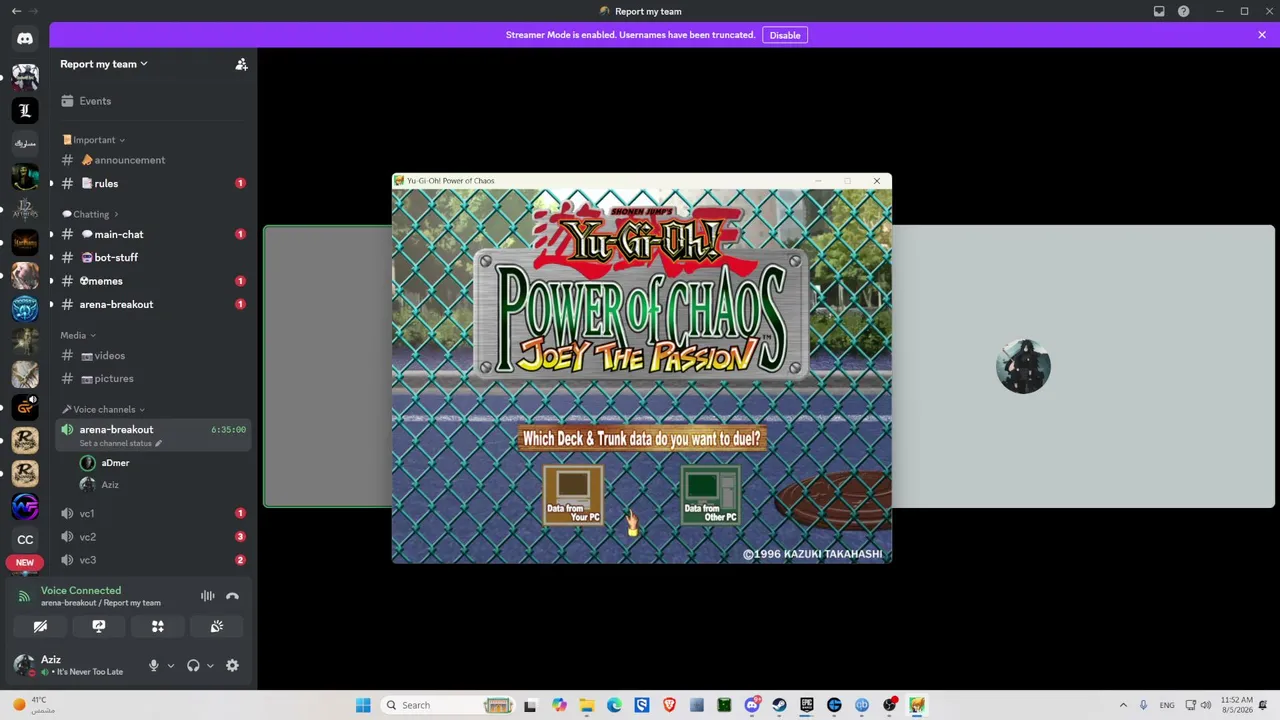Open the GR server icon
1280x720 pixels.
tap(25, 407)
